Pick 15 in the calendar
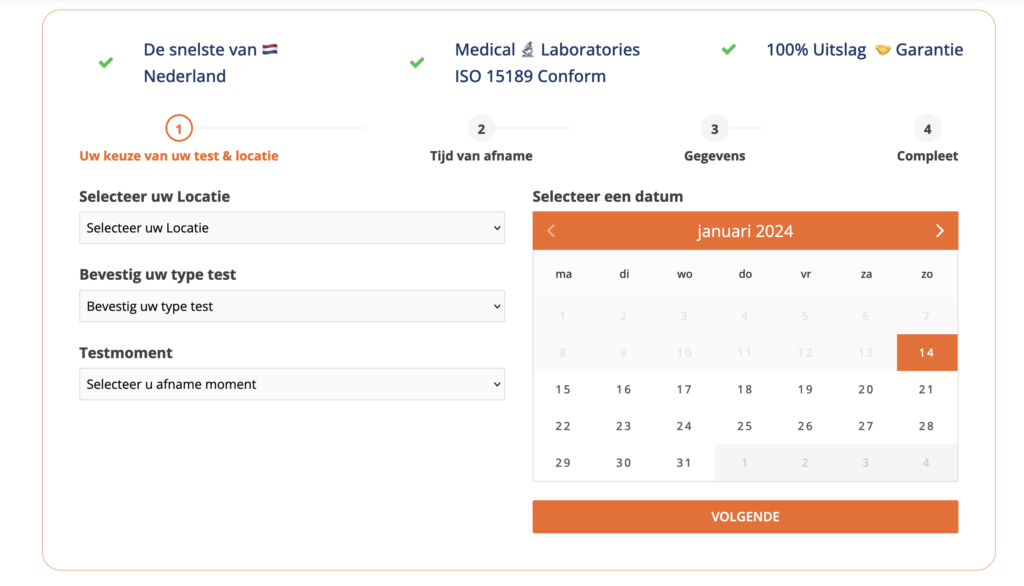This screenshot has height=586, width=1024. tap(563, 389)
